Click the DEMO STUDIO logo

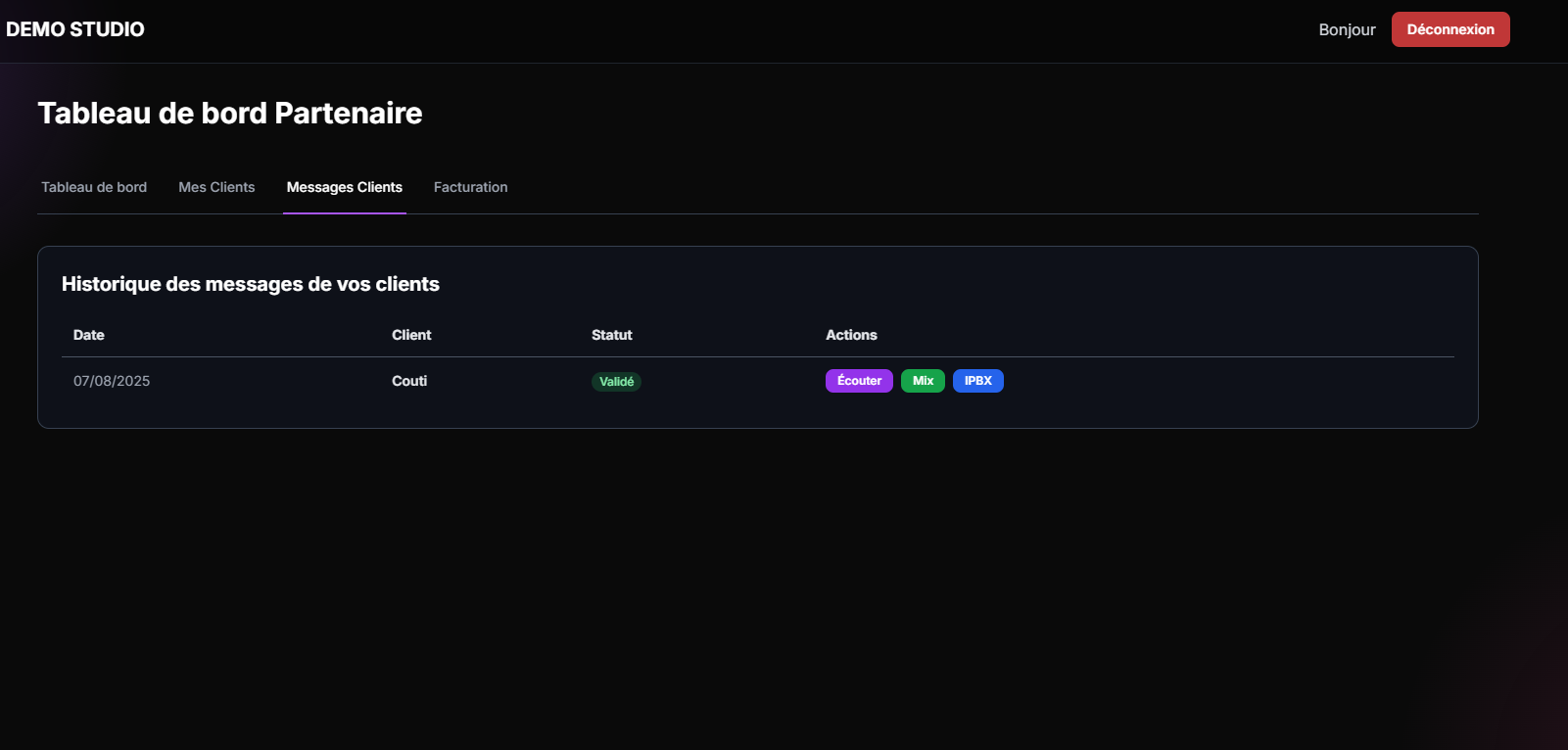pos(75,29)
